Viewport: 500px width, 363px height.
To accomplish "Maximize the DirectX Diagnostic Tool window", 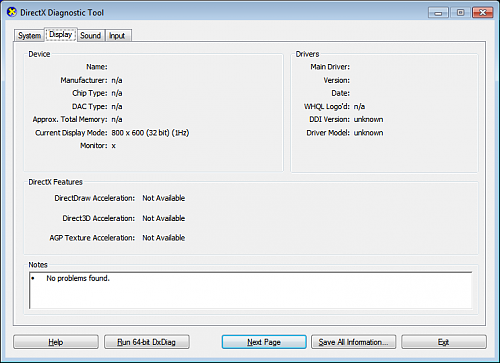I will [460, 13].
